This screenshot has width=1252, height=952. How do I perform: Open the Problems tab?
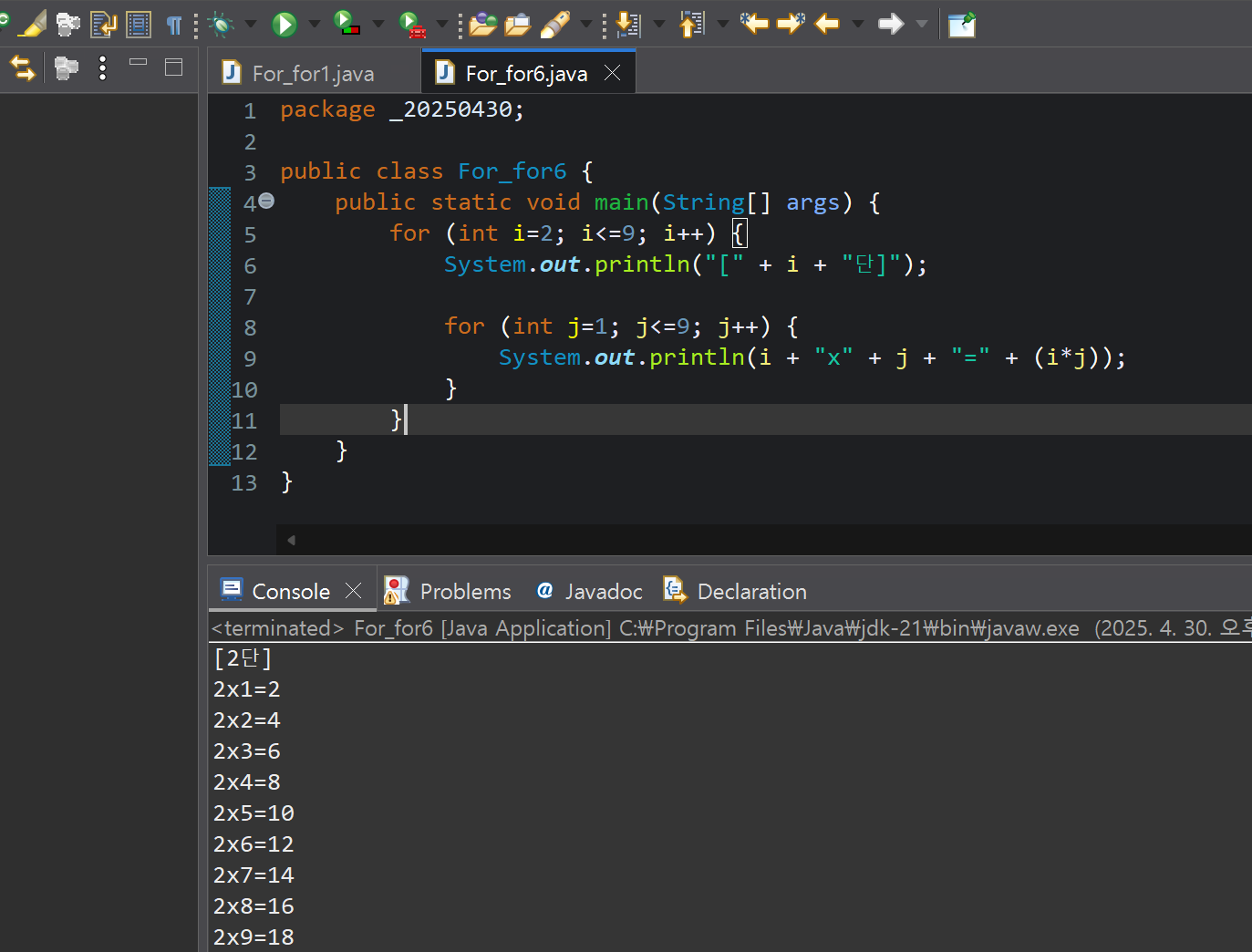click(x=448, y=591)
